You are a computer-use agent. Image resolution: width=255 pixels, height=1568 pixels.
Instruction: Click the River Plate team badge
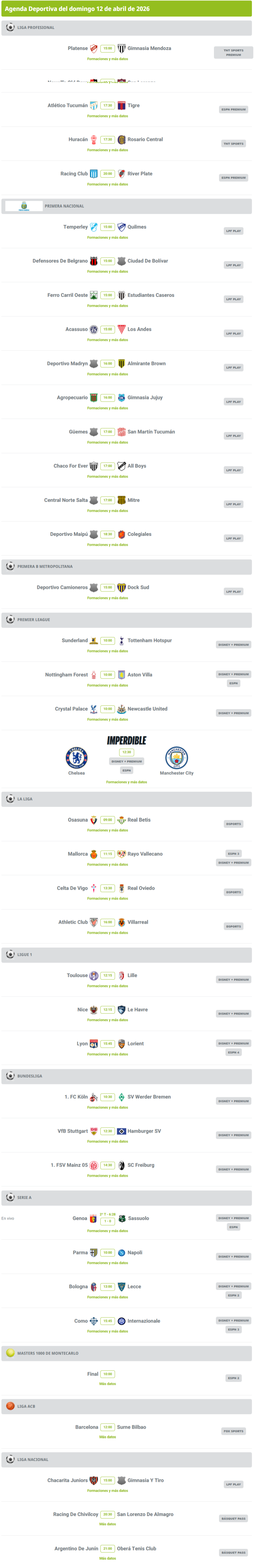[121, 174]
